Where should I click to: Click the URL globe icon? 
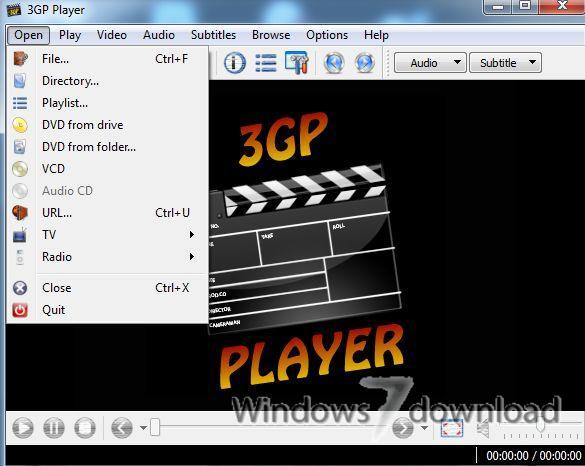tap(20, 213)
